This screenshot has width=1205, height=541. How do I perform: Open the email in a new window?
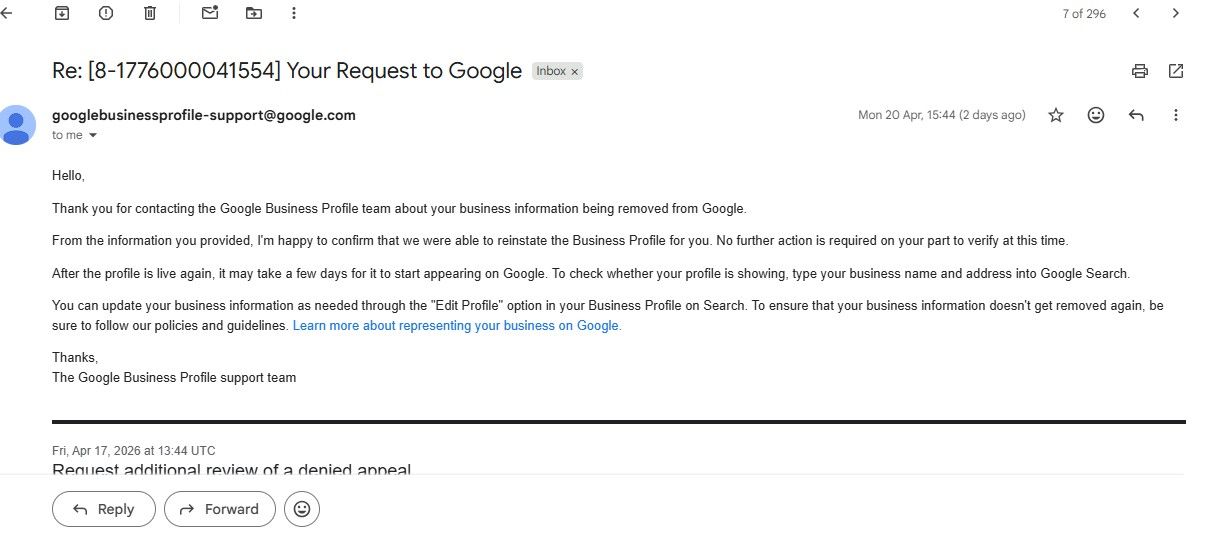click(1176, 71)
